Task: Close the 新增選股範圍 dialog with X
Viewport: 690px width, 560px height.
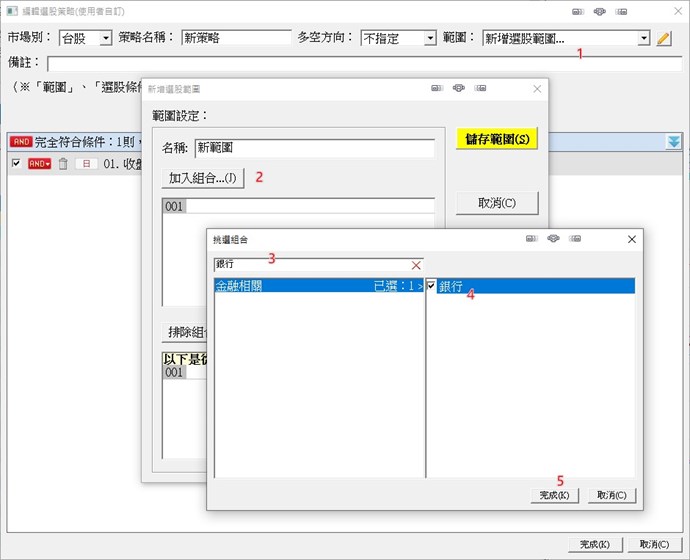Action: click(x=537, y=88)
